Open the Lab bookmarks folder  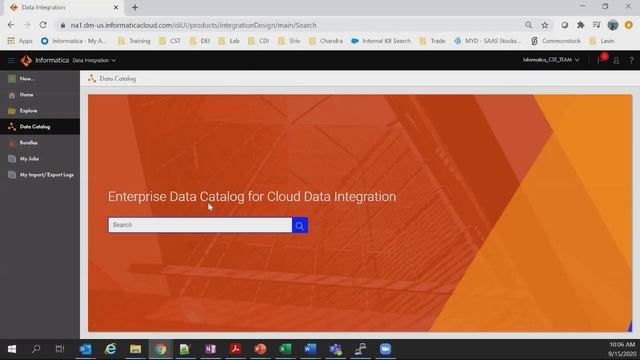[229, 41]
